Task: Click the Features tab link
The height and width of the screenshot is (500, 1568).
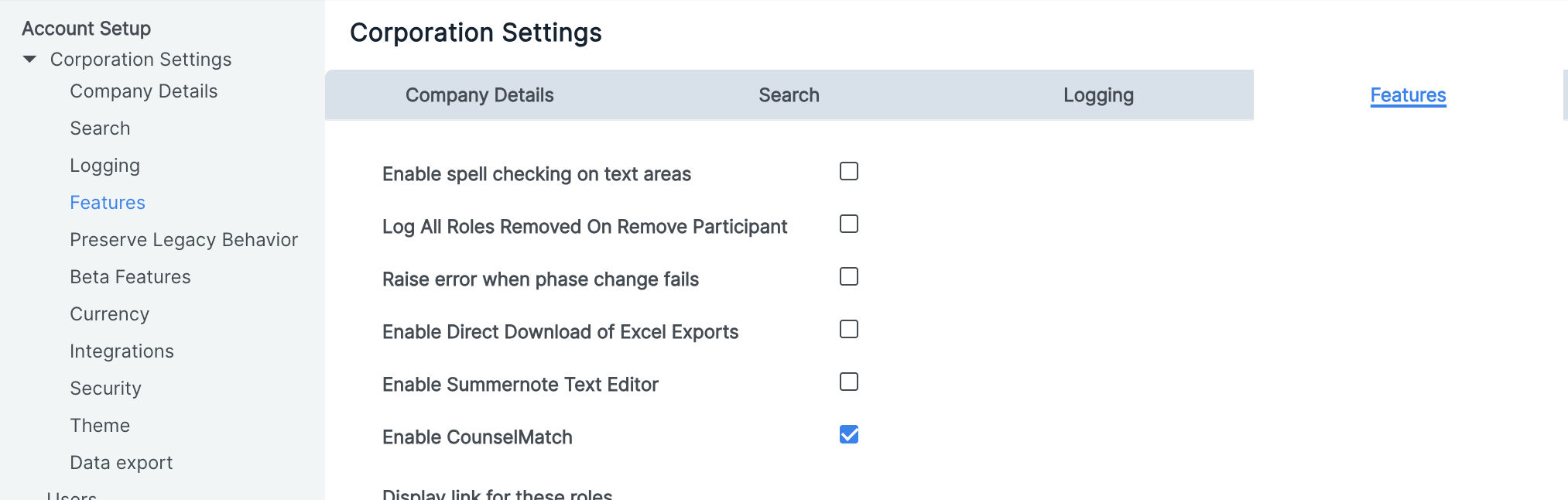Action: pyautogui.click(x=1408, y=95)
